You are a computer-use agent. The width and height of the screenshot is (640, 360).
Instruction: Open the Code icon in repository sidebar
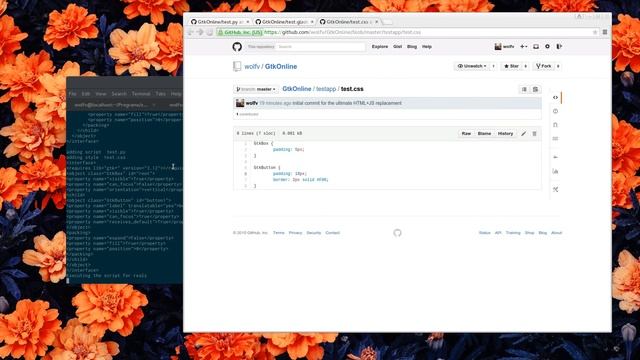point(555,98)
